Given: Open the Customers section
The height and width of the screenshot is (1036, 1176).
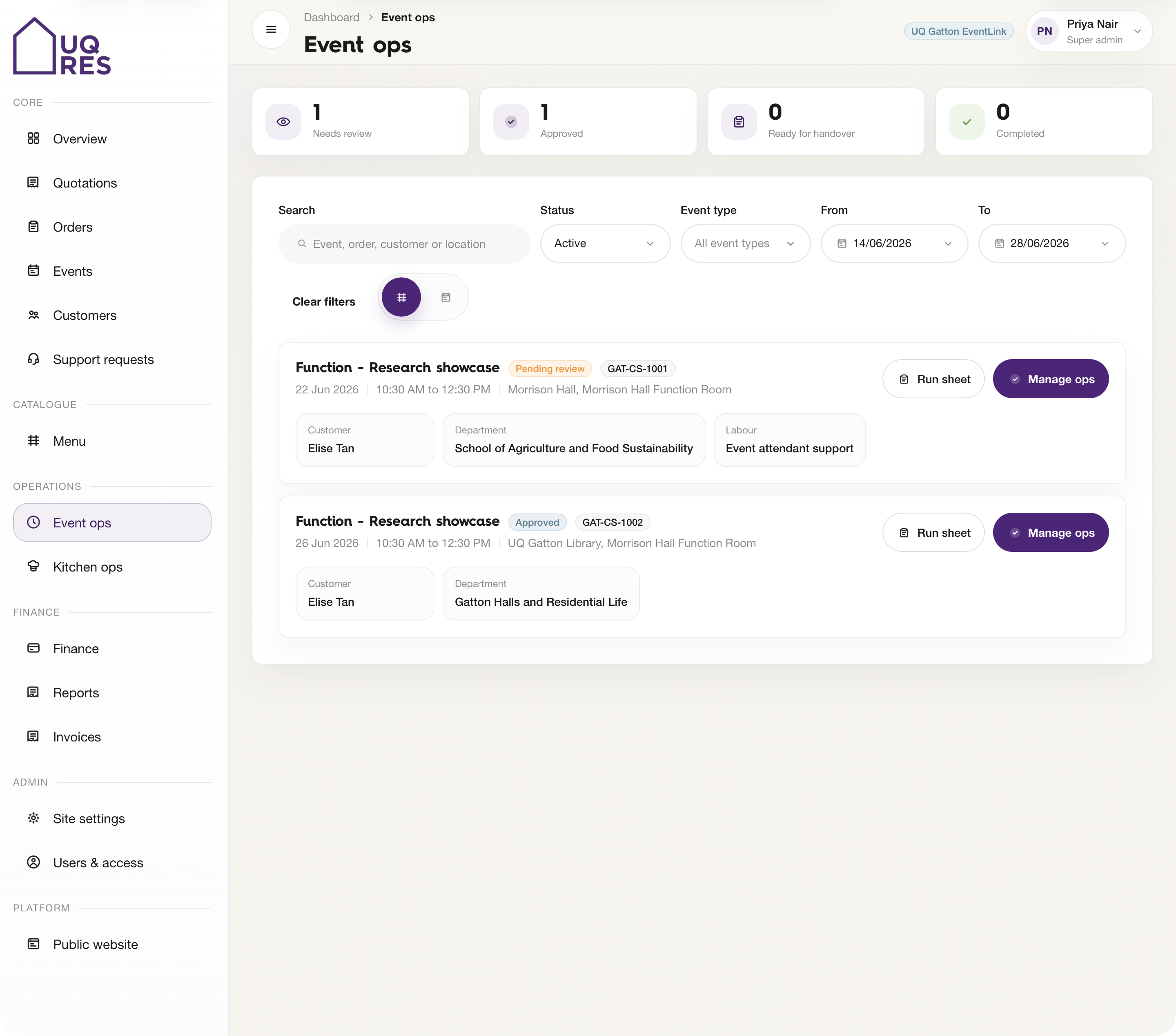Looking at the screenshot, I should coord(112,315).
